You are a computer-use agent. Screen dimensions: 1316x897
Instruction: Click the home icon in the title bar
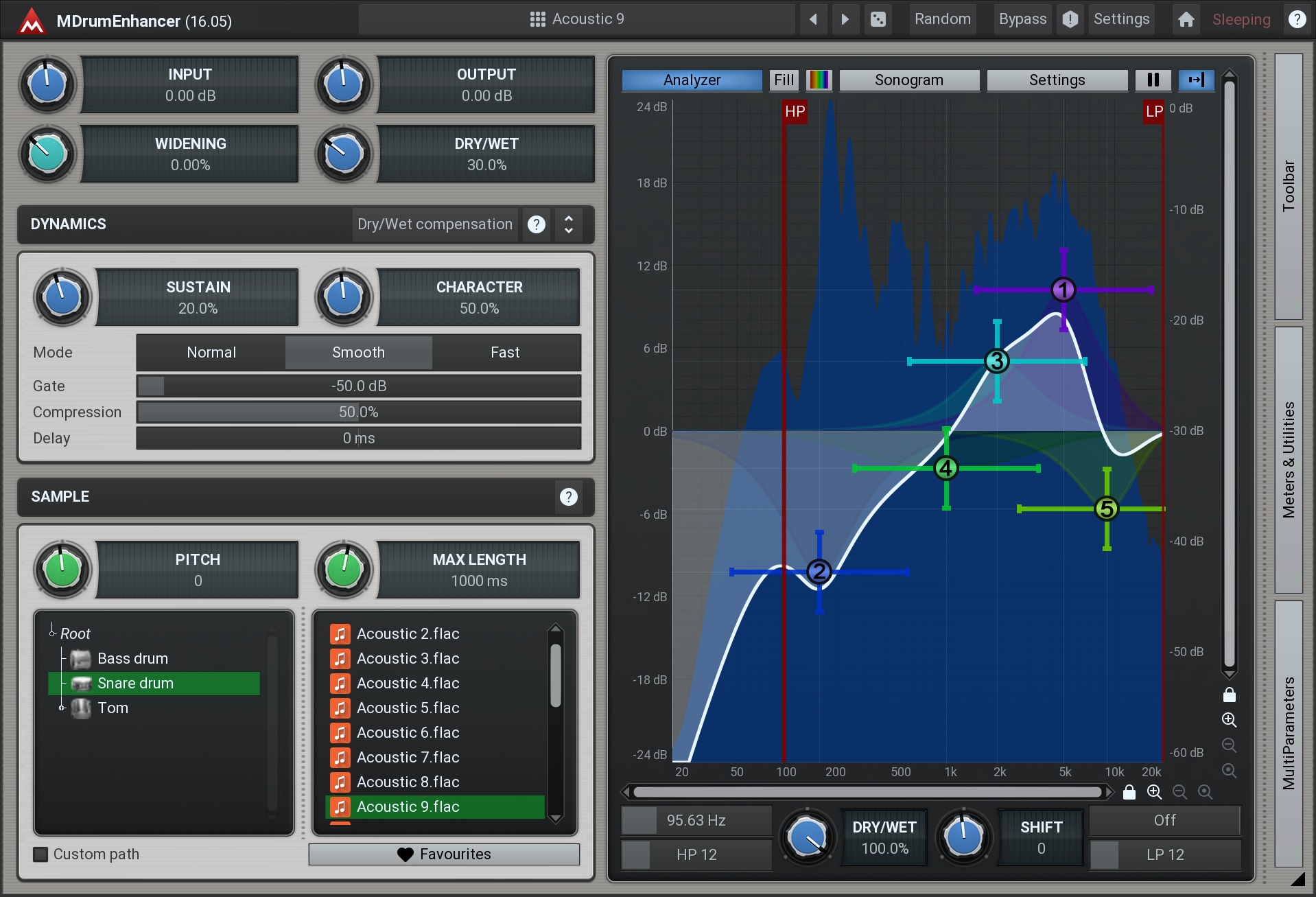click(1186, 19)
